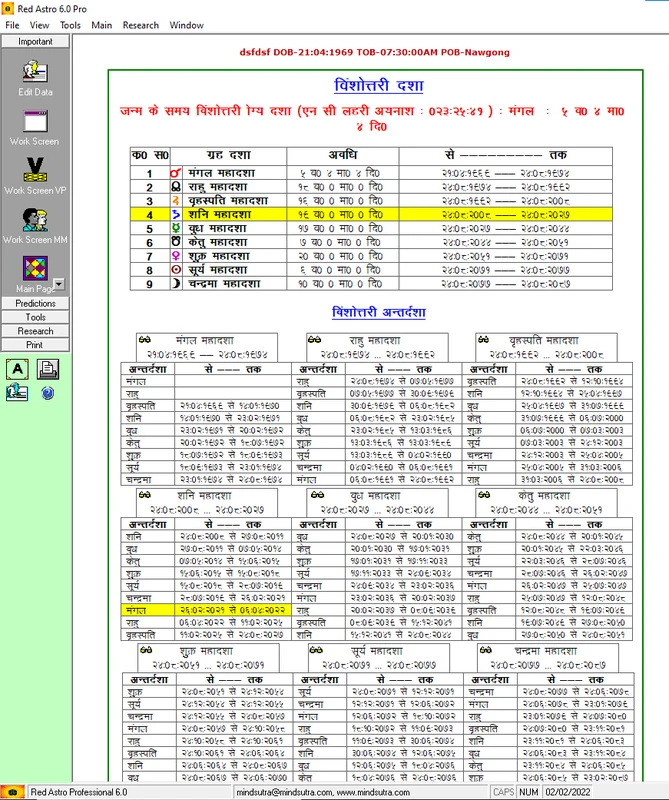Click the CAPS indicator in status bar
Viewport: 669px width, 800px height.
[x=503, y=792]
